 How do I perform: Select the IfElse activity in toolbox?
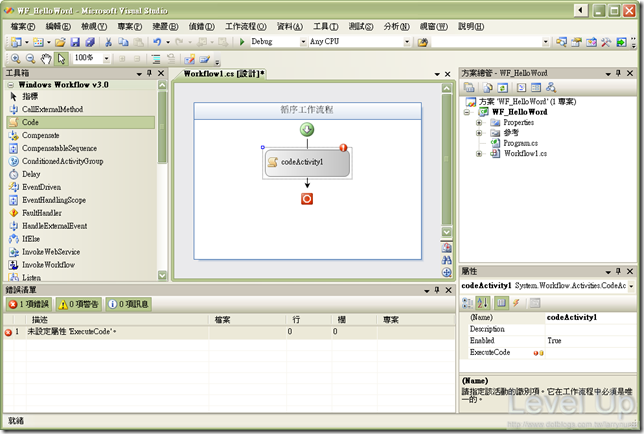[81, 239]
